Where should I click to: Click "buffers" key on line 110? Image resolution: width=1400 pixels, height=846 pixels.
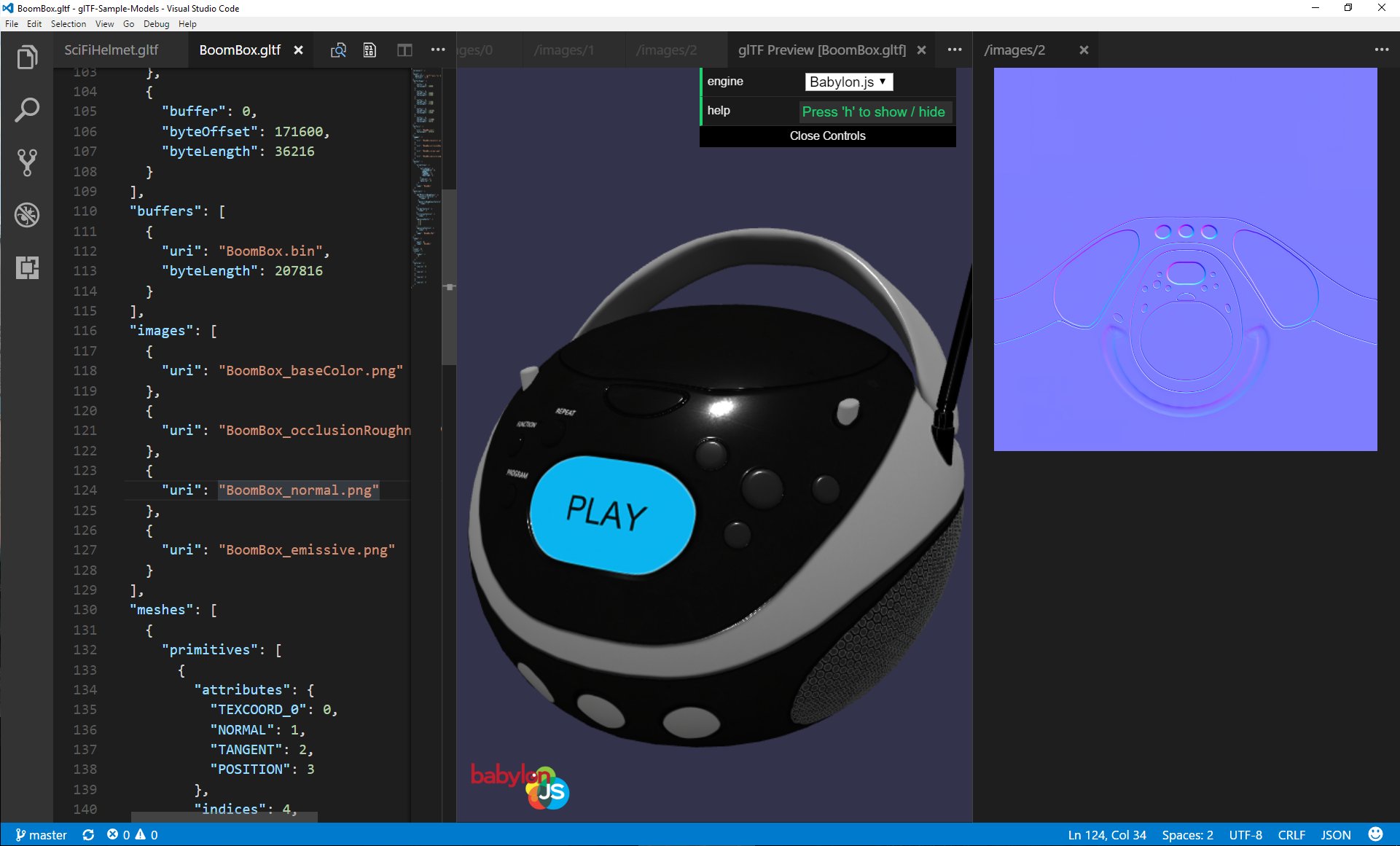point(165,211)
